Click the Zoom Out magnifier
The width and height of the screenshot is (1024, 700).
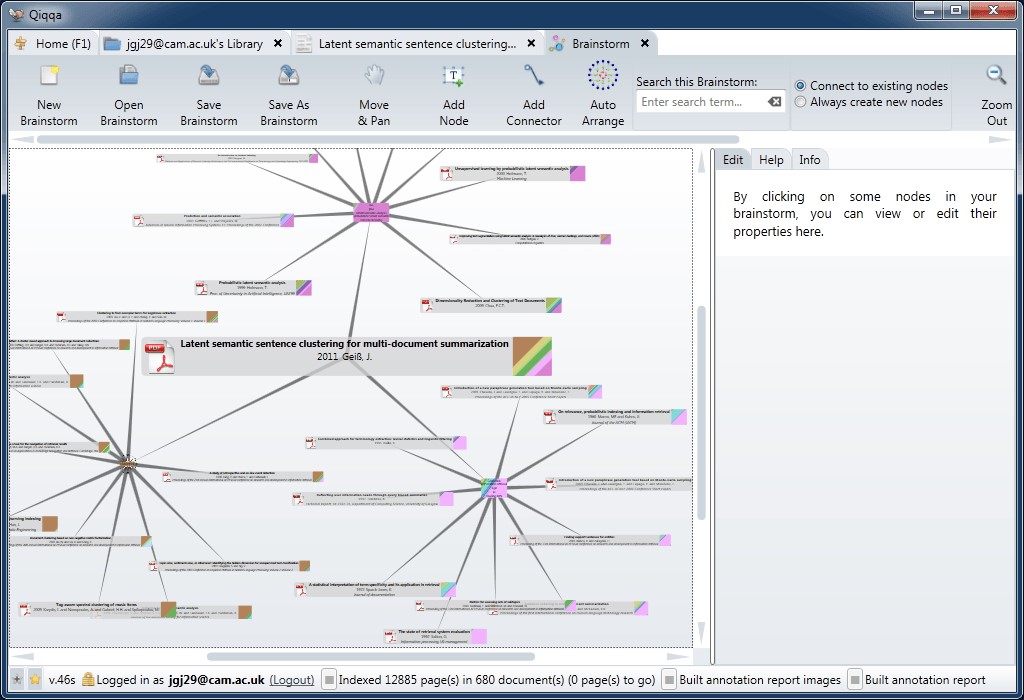click(996, 77)
